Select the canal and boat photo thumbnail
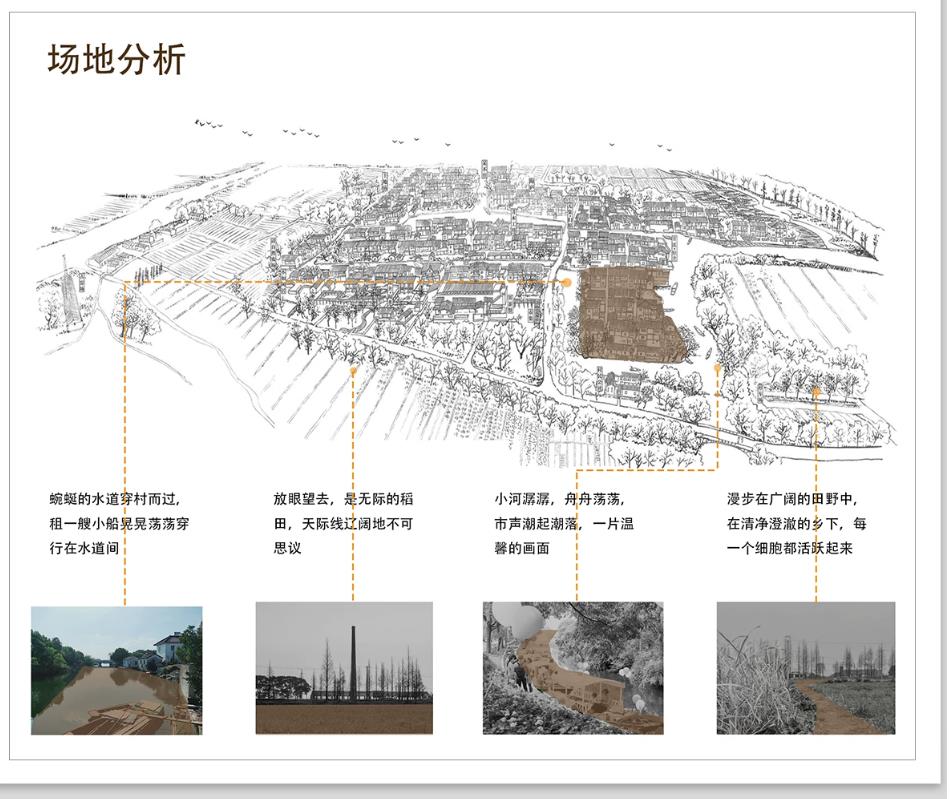 tap(117, 671)
